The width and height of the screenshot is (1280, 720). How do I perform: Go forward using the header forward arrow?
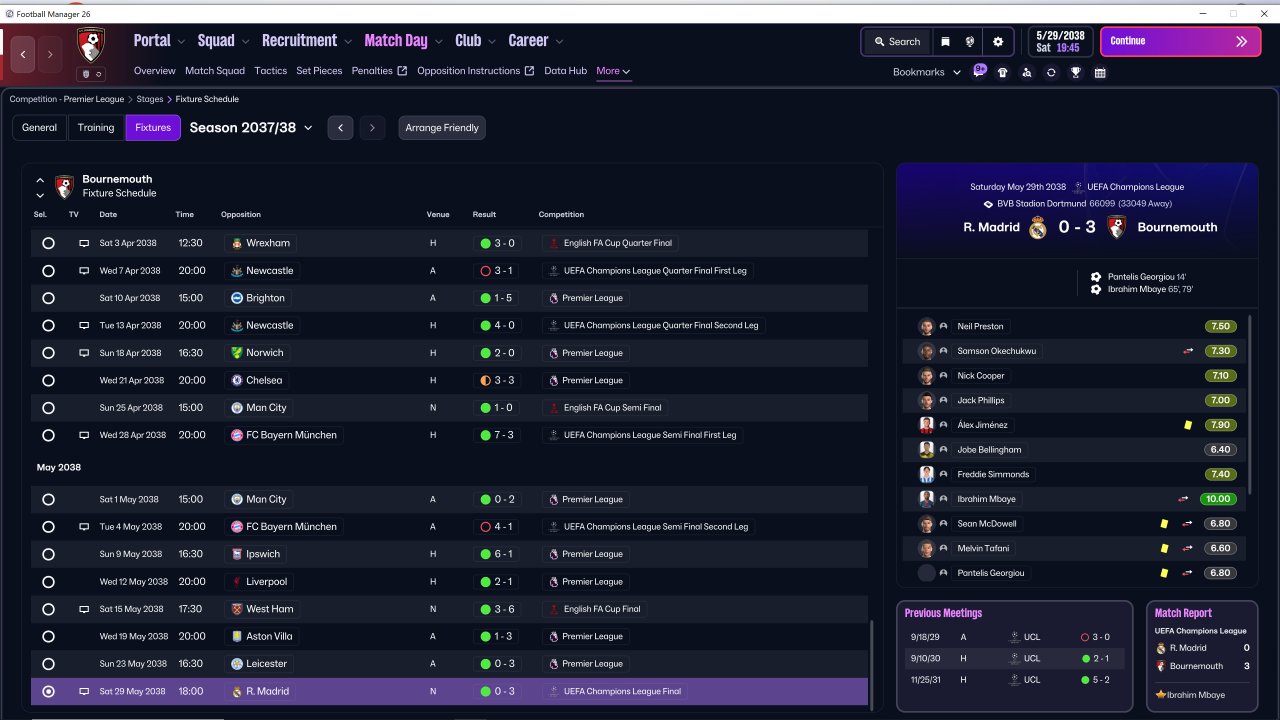click(49, 54)
